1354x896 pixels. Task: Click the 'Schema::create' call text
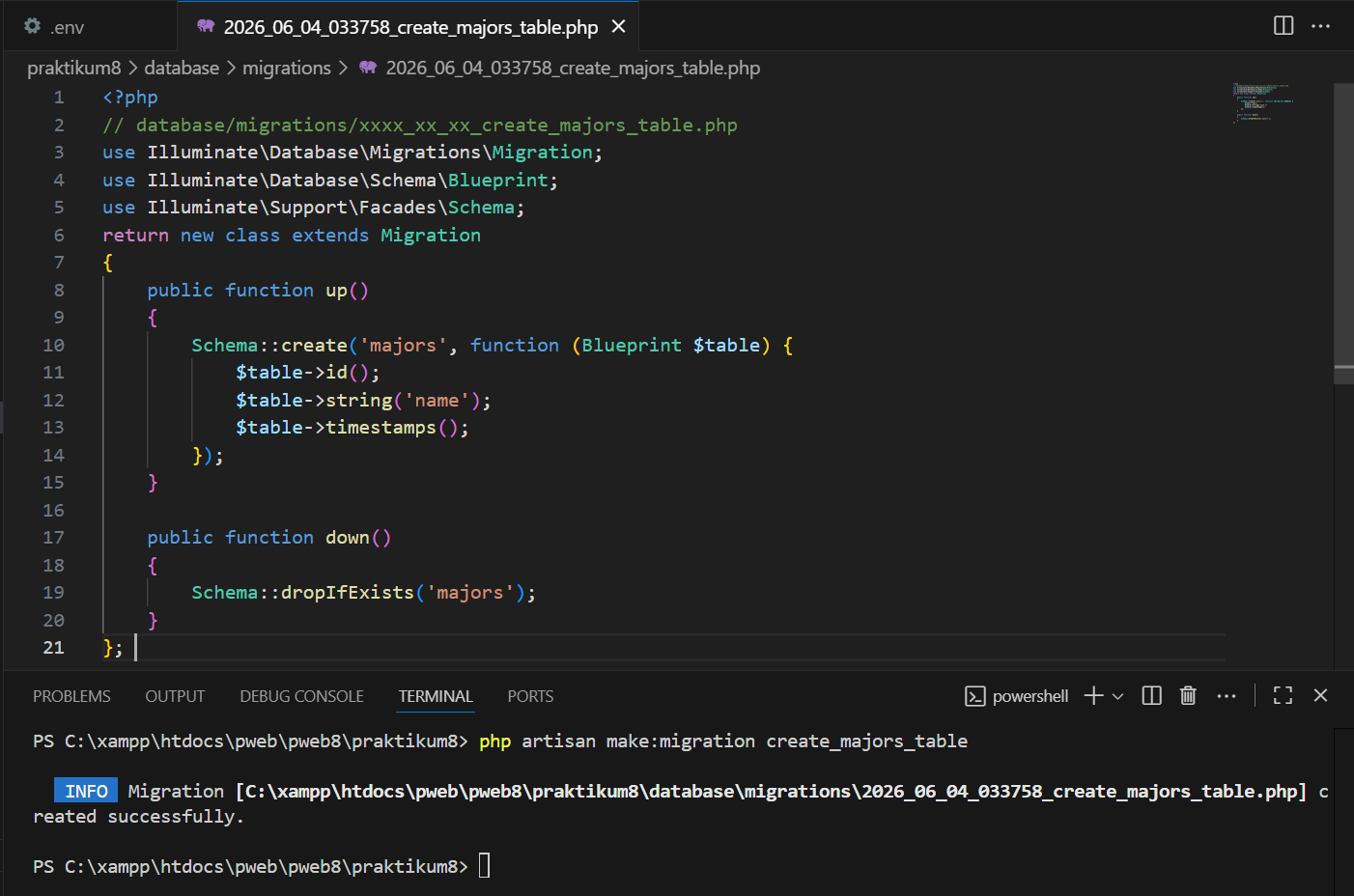point(269,345)
